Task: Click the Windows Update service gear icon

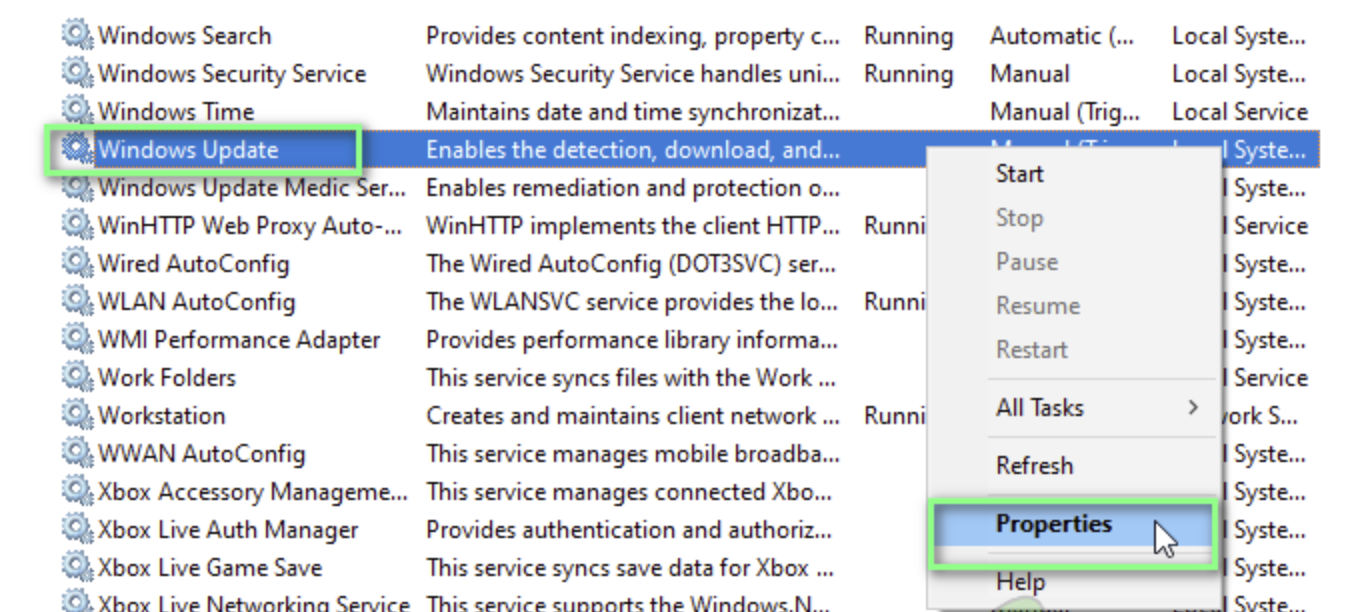Action: pos(76,150)
